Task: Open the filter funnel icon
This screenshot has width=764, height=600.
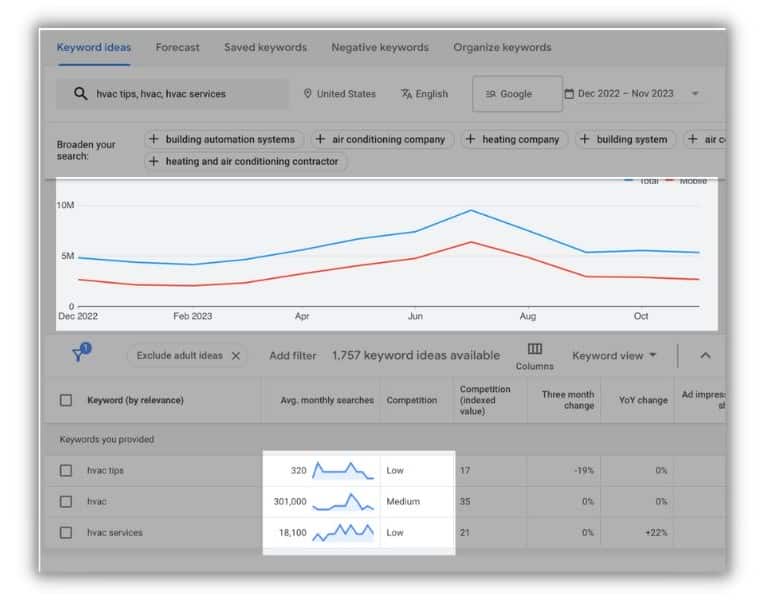Action: point(81,352)
